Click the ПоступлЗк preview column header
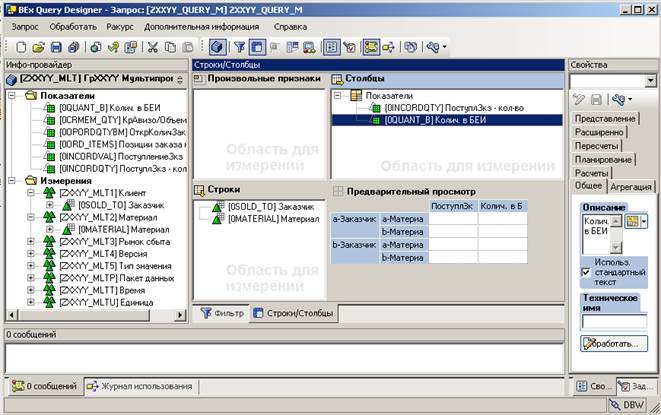 [x=453, y=206]
